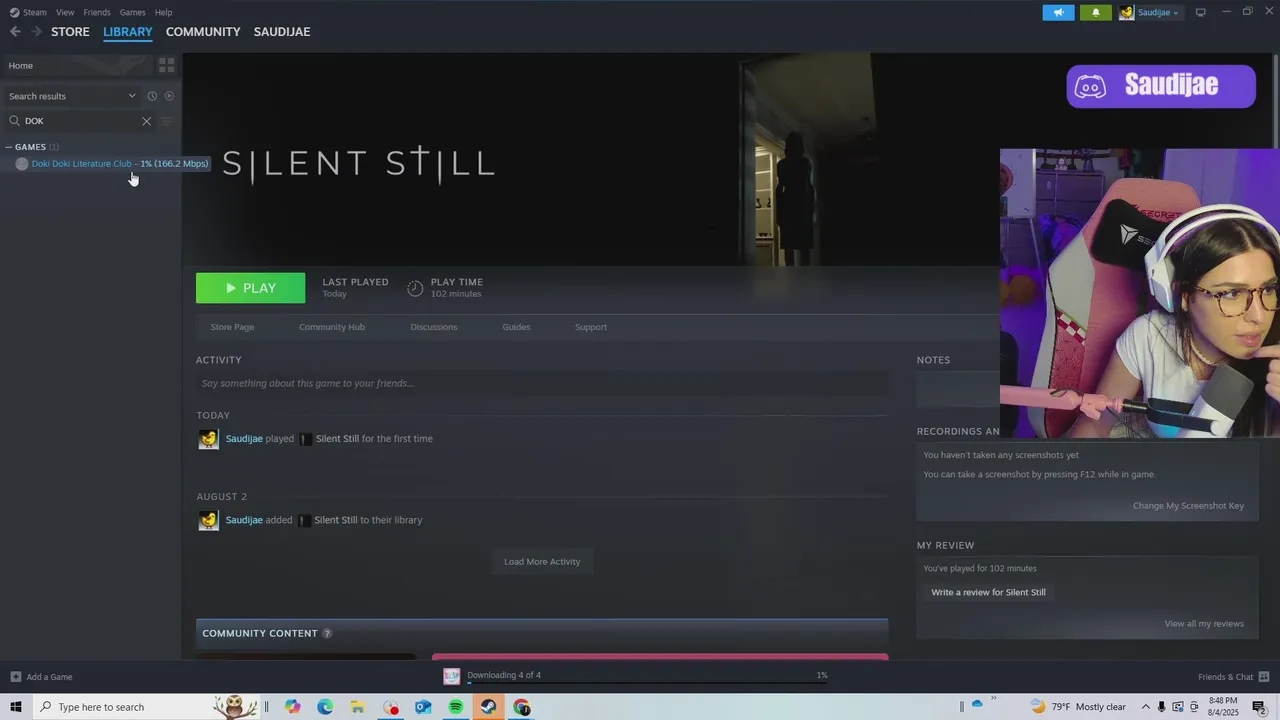Image resolution: width=1280 pixels, height=720 pixels.
Task: Click the Steam taskbar icon
Action: click(x=488, y=707)
